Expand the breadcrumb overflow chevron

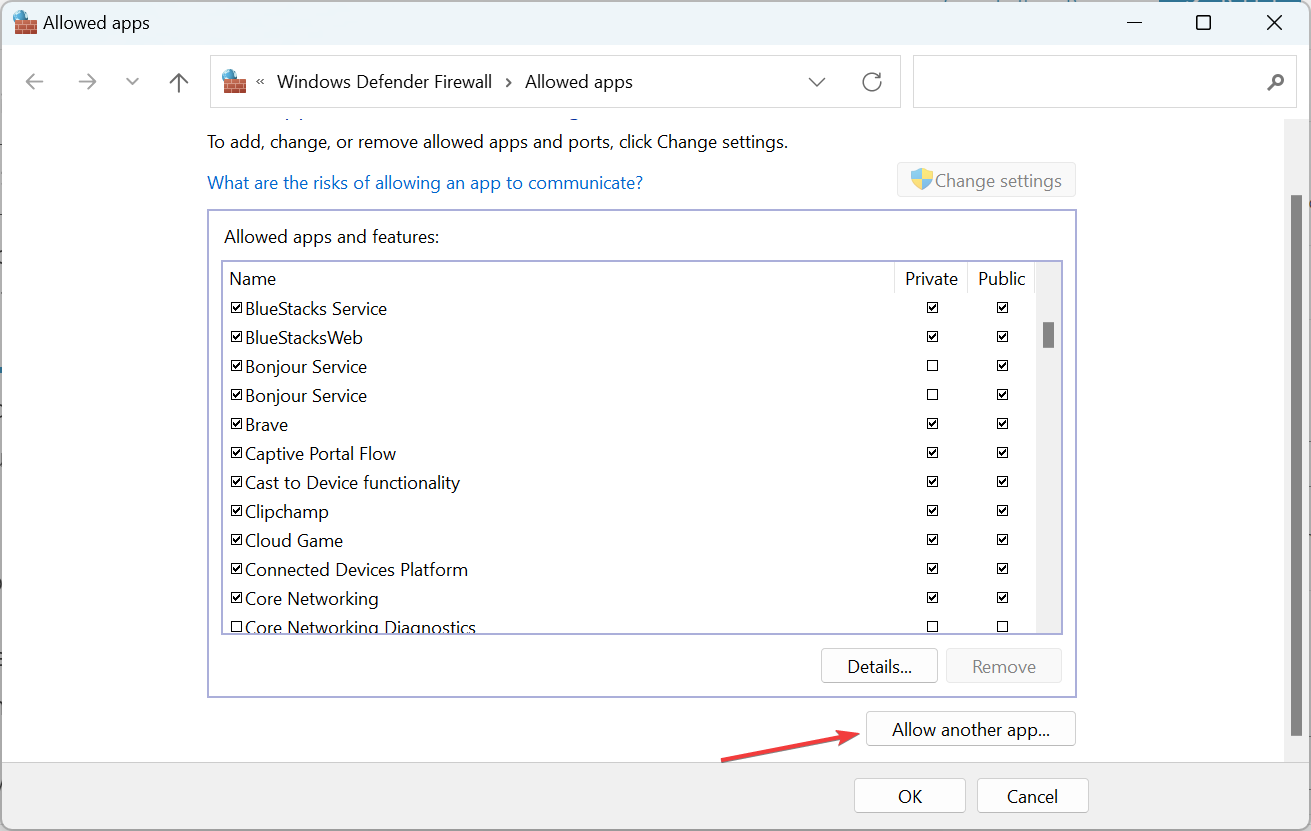pyautogui.click(x=260, y=82)
